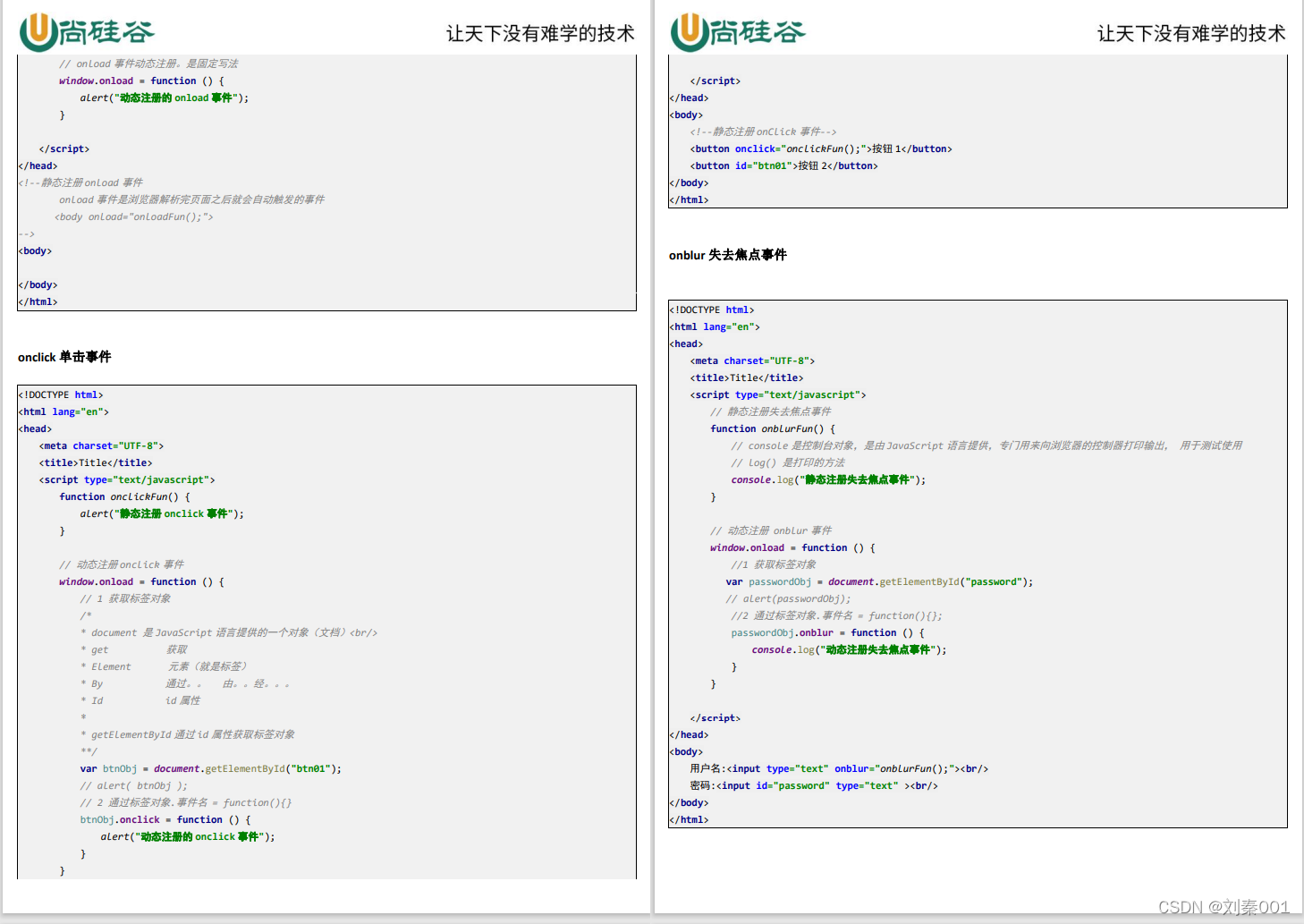The height and width of the screenshot is (924, 1304).
Task: Click the 尚硅谷 logo on the left page
Action: pos(87,32)
